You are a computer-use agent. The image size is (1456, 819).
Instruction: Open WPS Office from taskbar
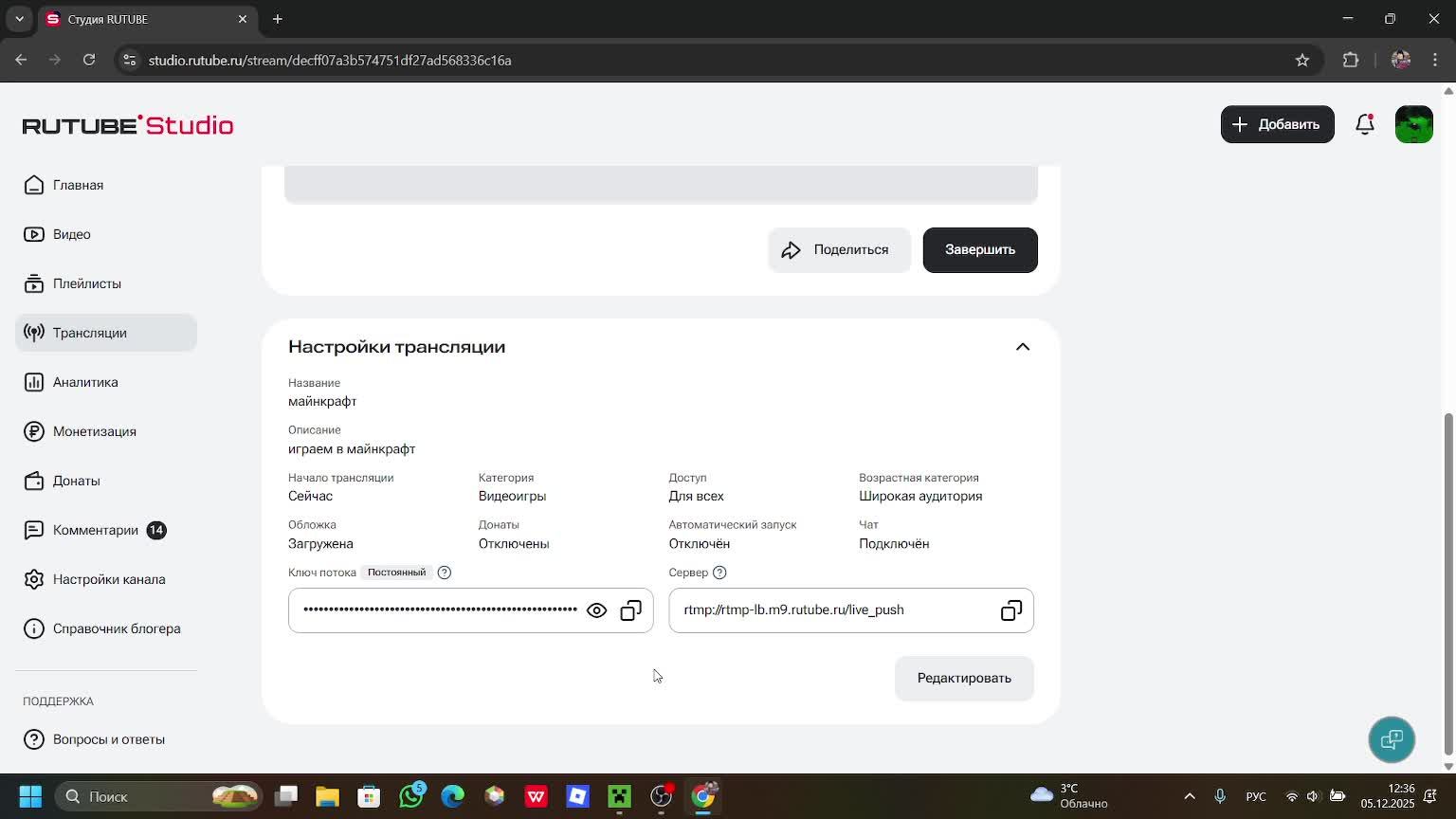(537, 796)
